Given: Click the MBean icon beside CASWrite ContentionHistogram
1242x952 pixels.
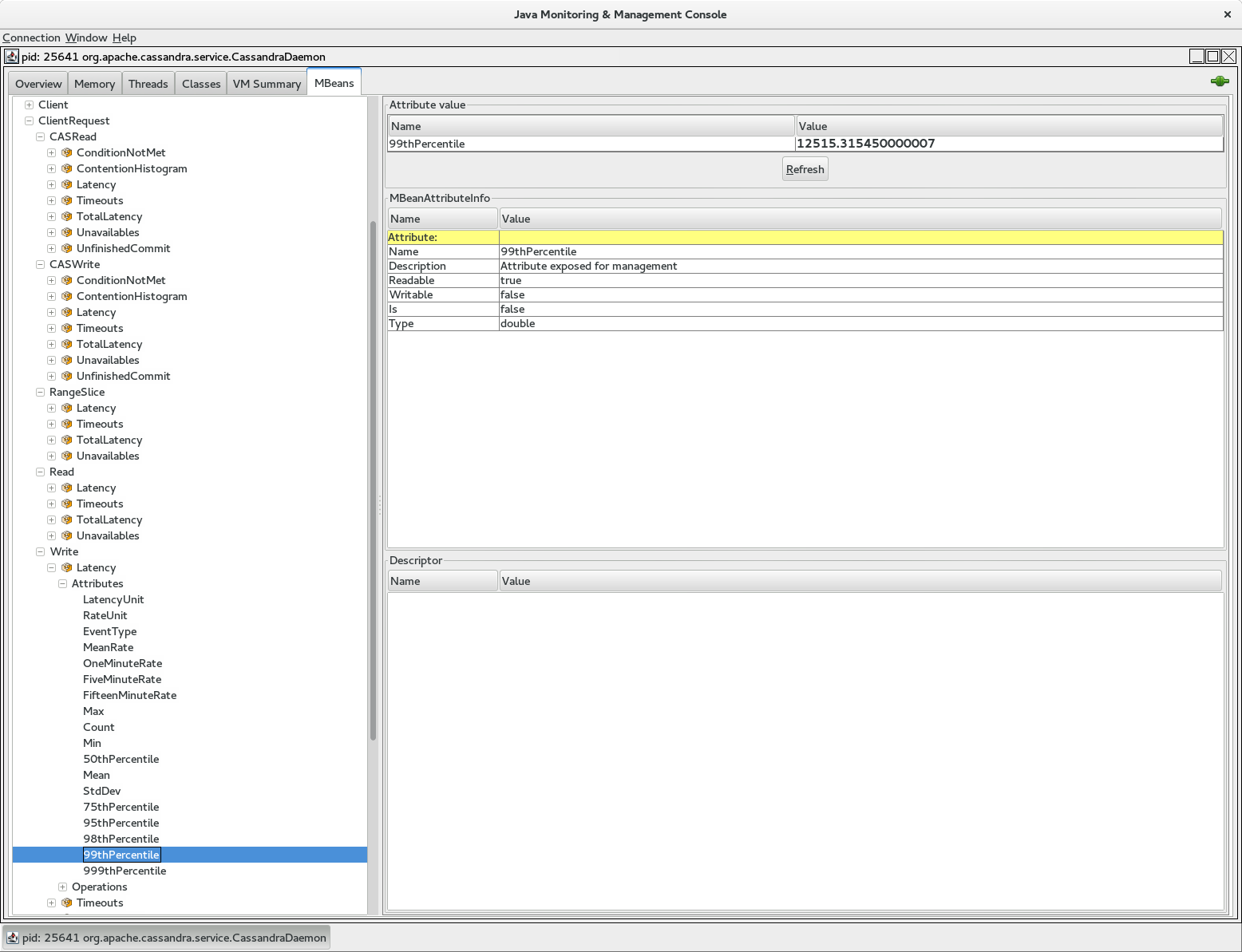Looking at the screenshot, I should [67, 296].
